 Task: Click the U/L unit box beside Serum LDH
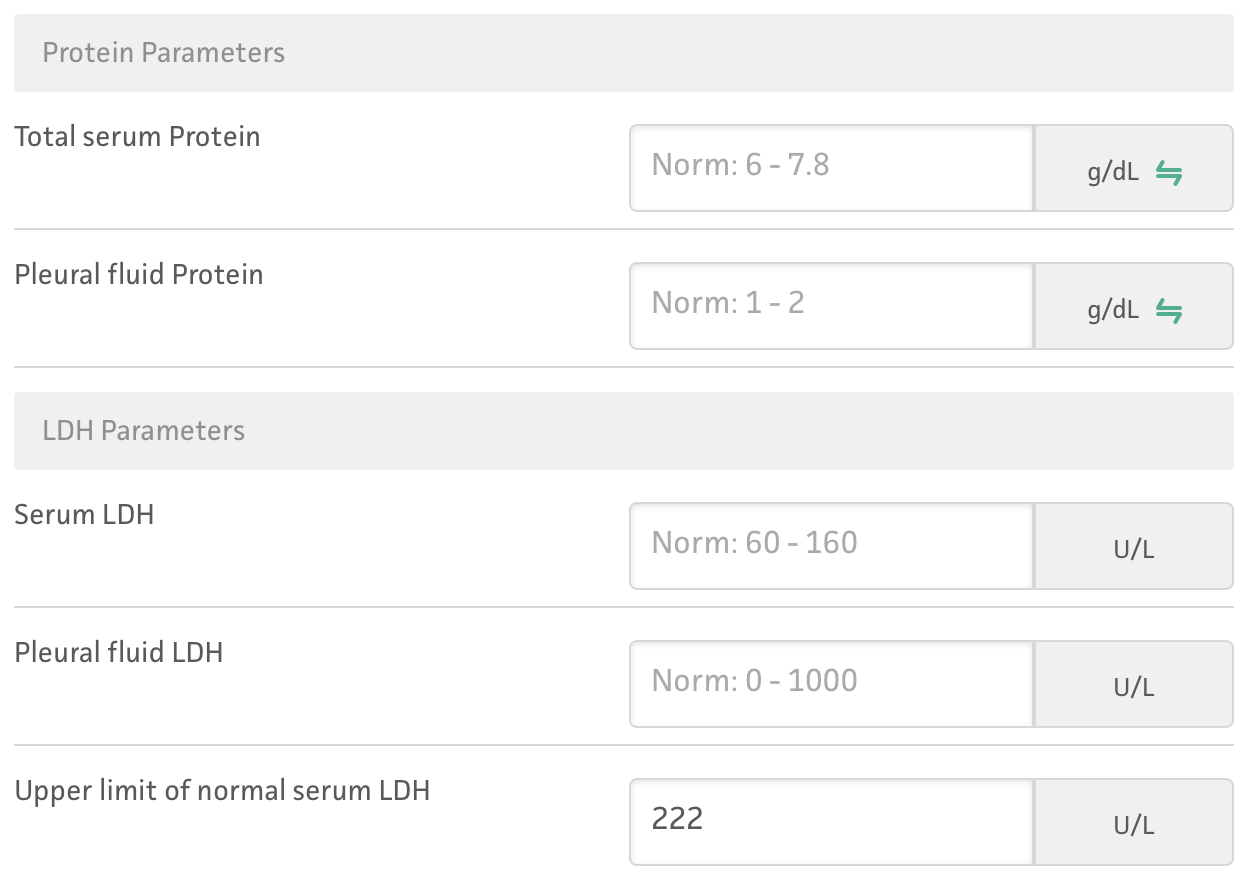click(x=1133, y=549)
